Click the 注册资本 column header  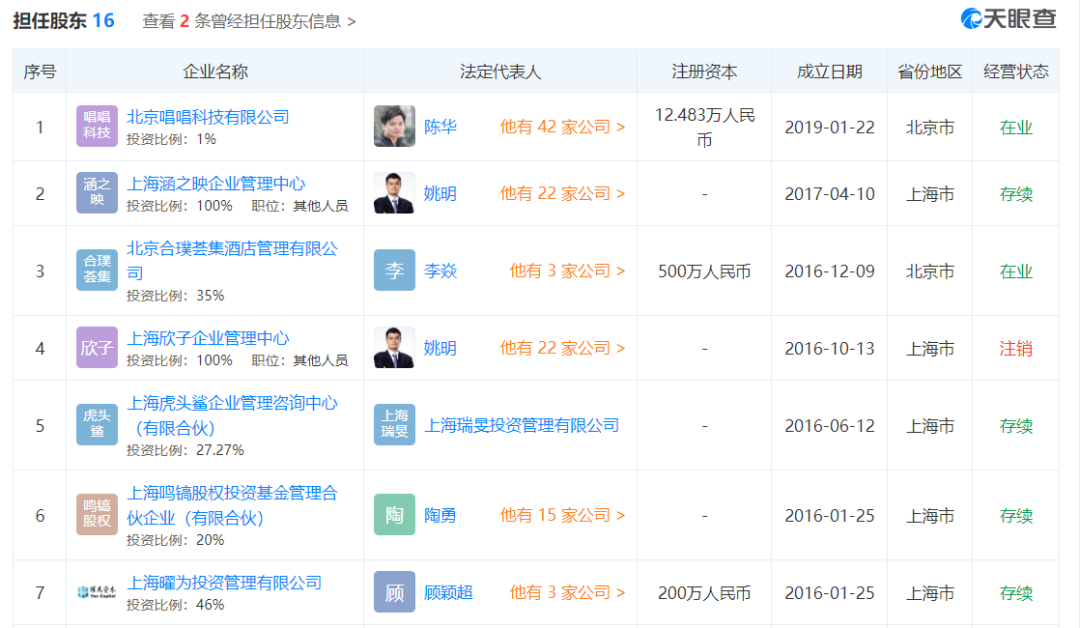click(x=704, y=72)
